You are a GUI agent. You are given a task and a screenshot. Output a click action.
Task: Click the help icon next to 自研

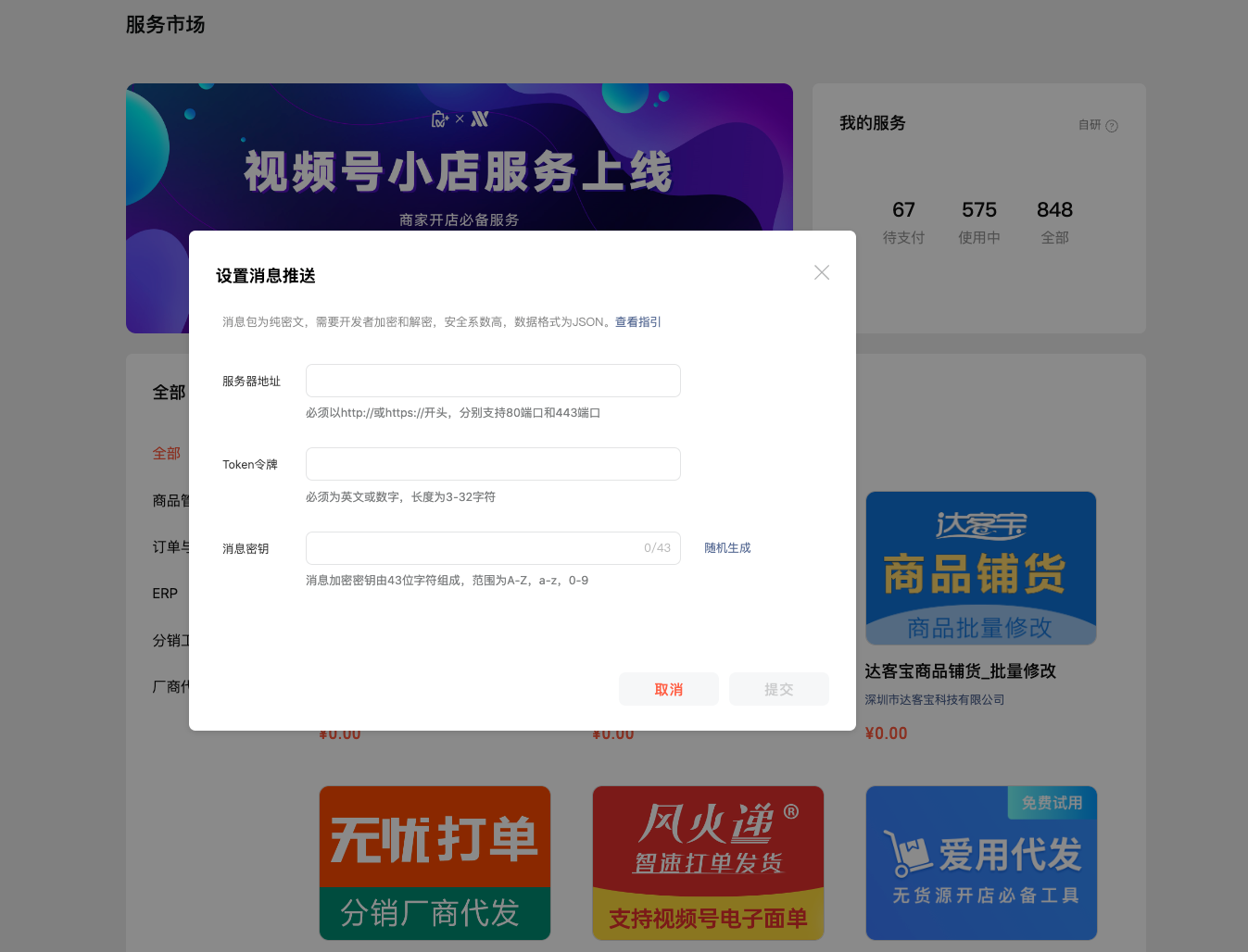(1112, 126)
